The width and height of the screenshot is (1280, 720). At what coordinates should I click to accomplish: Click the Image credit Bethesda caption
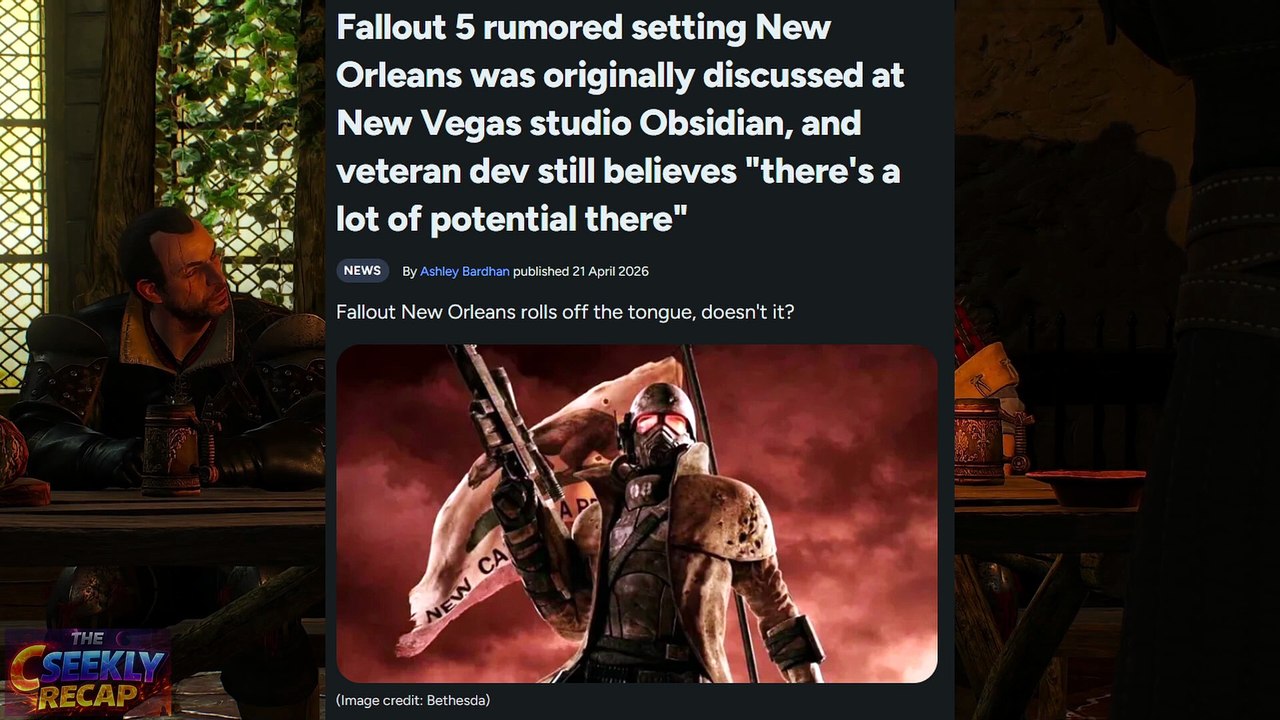413,701
